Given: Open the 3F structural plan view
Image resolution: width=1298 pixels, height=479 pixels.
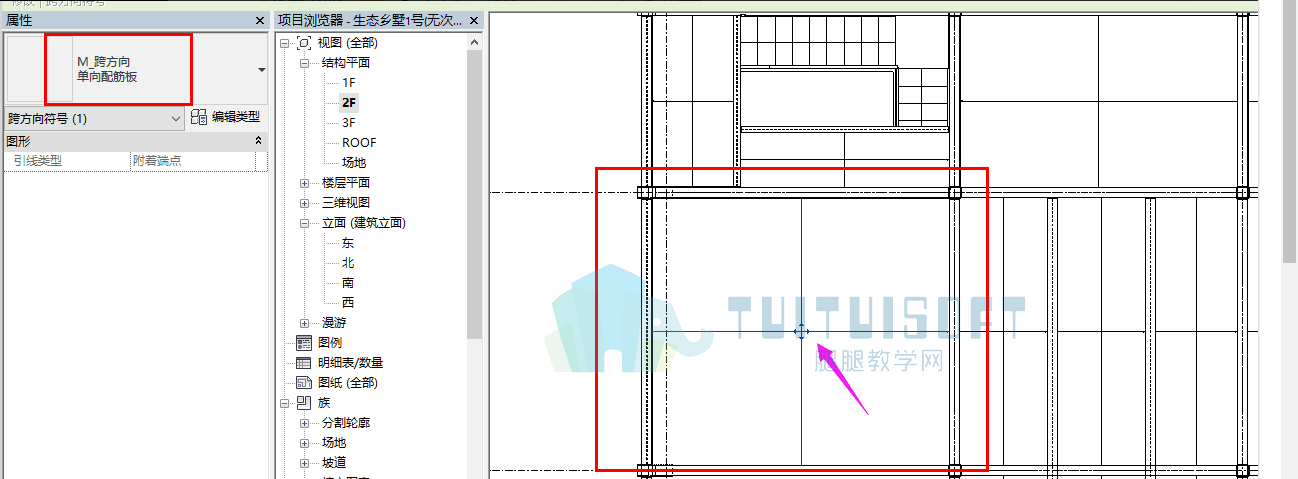Looking at the screenshot, I should pyautogui.click(x=349, y=122).
